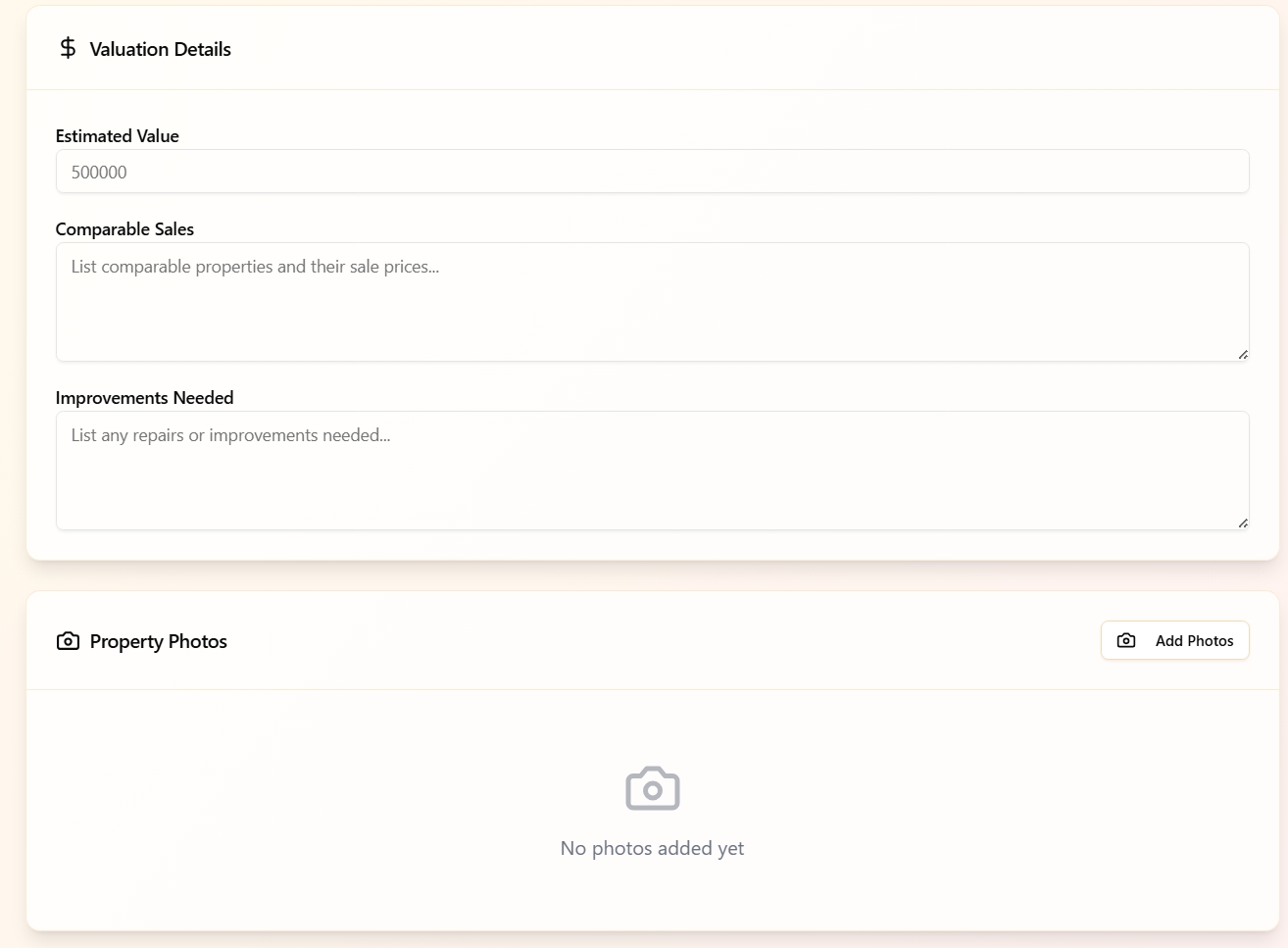This screenshot has width=1288, height=948.
Task: Select the Improvements Needed field label
Action: click(144, 398)
